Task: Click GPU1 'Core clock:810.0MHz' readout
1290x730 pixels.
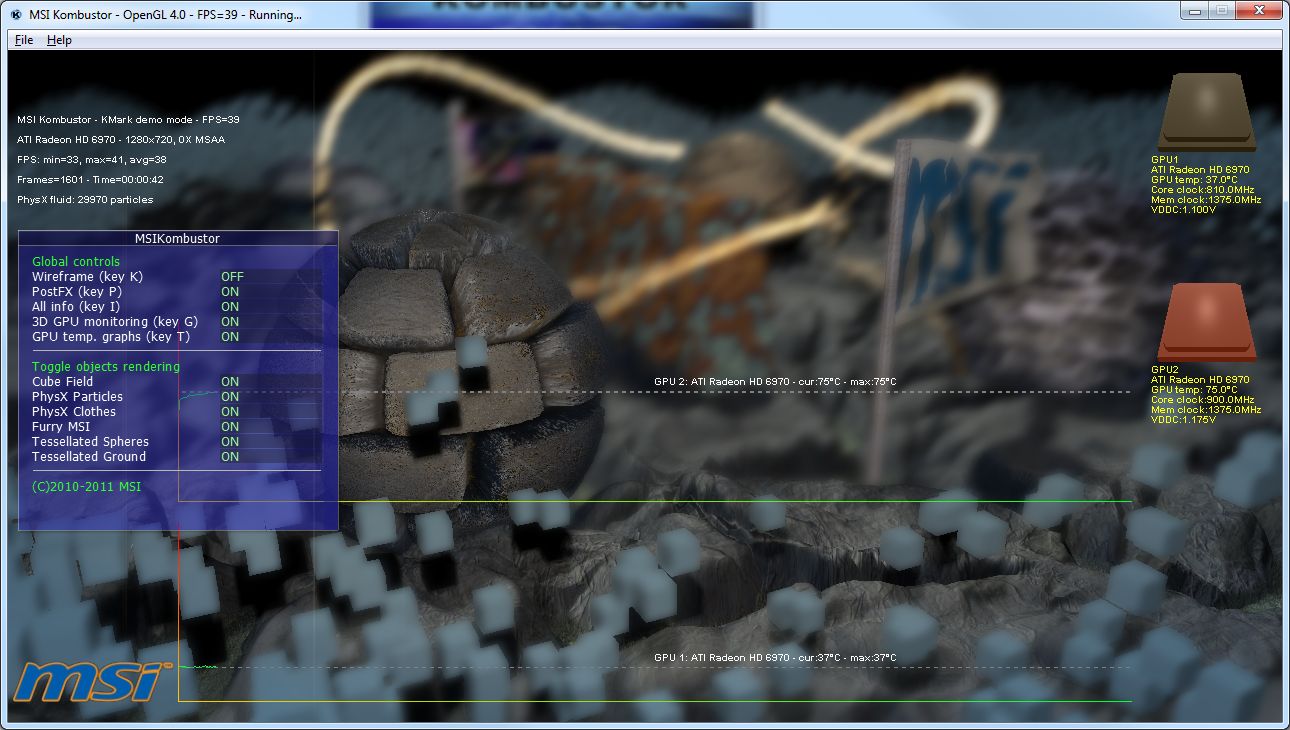Action: tap(1202, 190)
